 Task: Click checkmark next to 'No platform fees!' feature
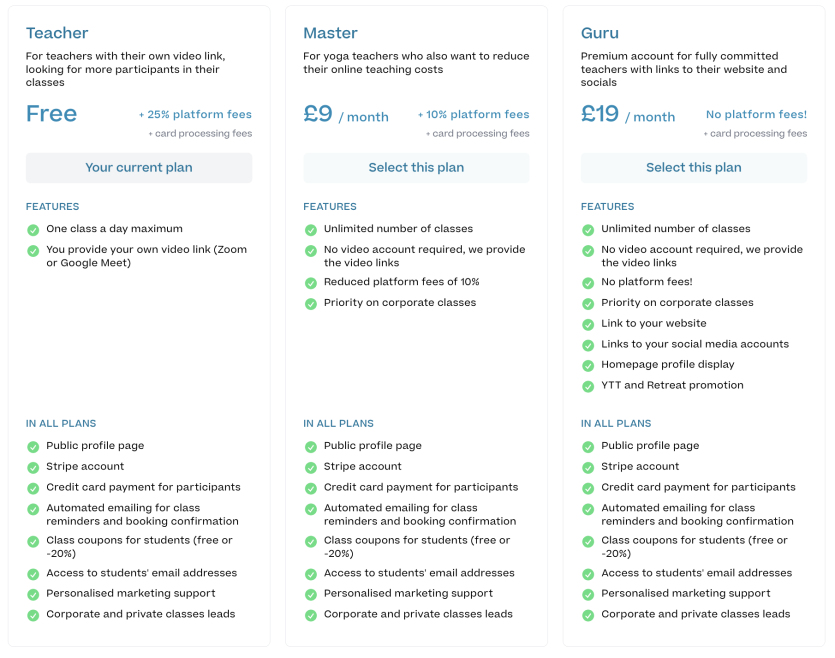pyautogui.click(x=588, y=283)
